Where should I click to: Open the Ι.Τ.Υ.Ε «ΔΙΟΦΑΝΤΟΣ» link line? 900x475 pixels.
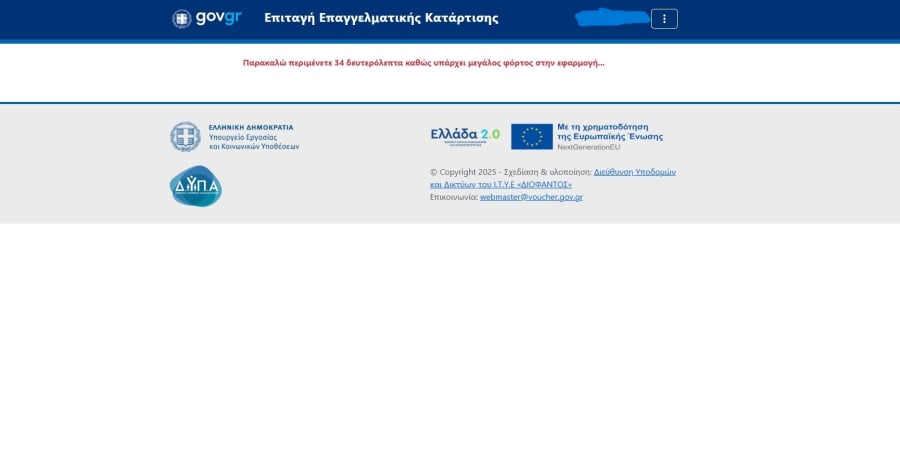500,184
